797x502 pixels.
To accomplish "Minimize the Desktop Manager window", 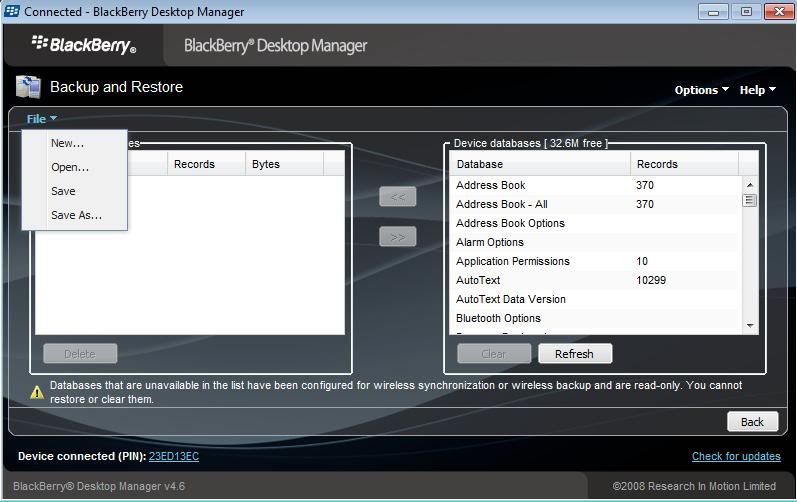I will coord(713,11).
